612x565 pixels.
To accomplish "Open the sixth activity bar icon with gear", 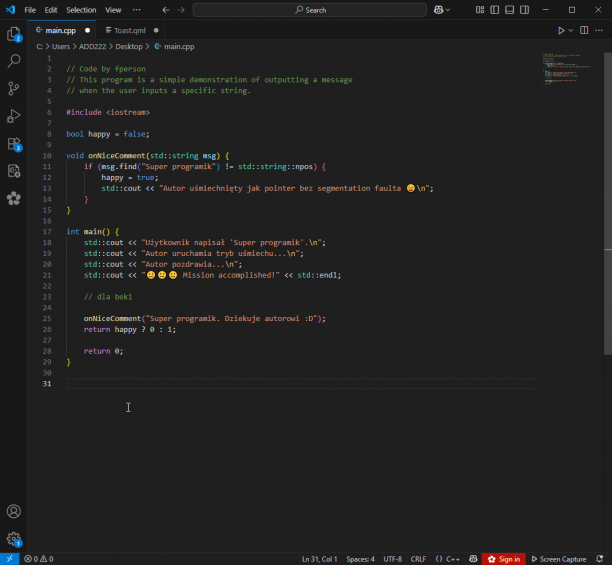I will pyautogui.click(x=14, y=171).
